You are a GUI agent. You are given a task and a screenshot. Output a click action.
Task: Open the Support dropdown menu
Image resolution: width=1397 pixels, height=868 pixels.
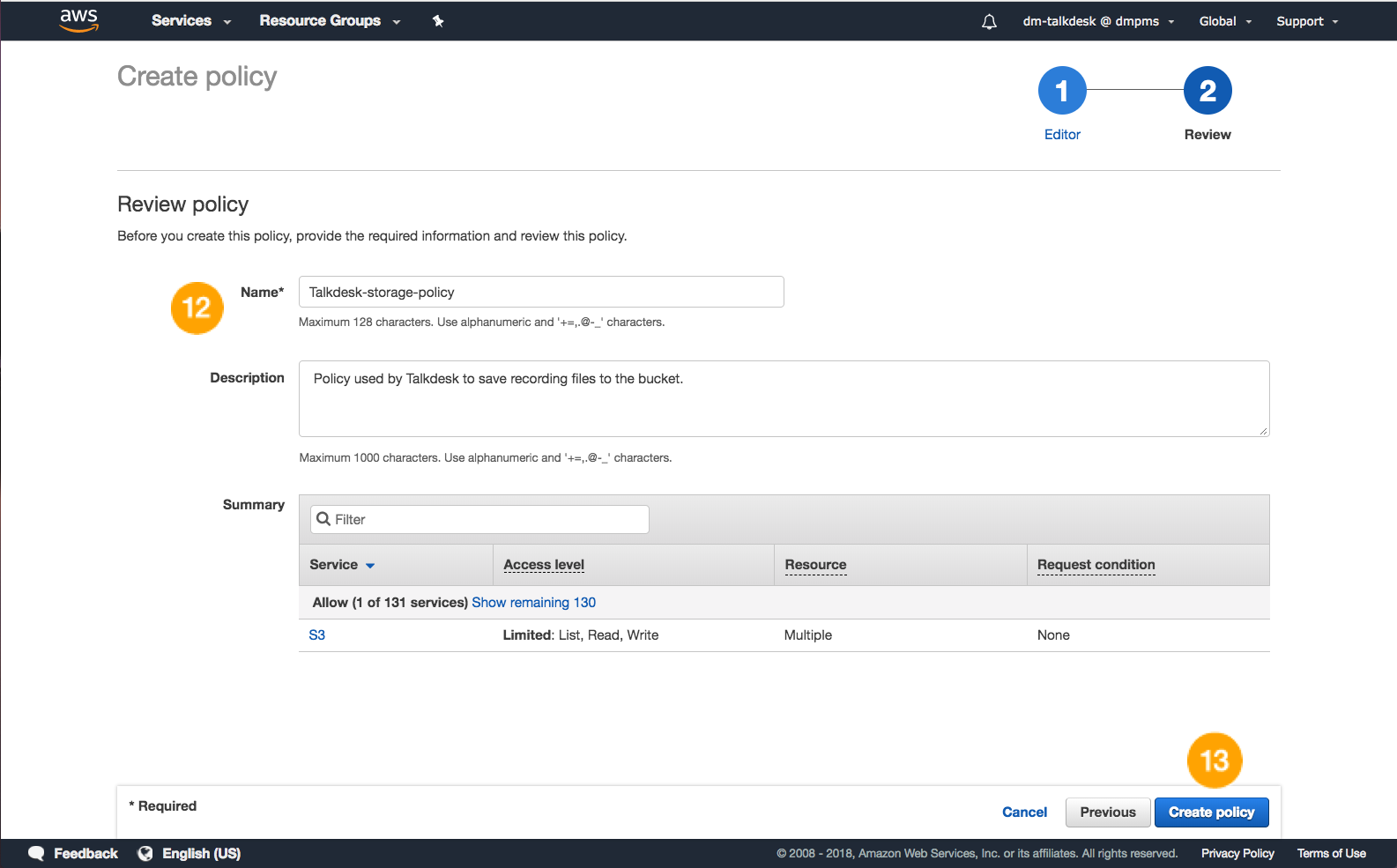pyautogui.click(x=1307, y=21)
